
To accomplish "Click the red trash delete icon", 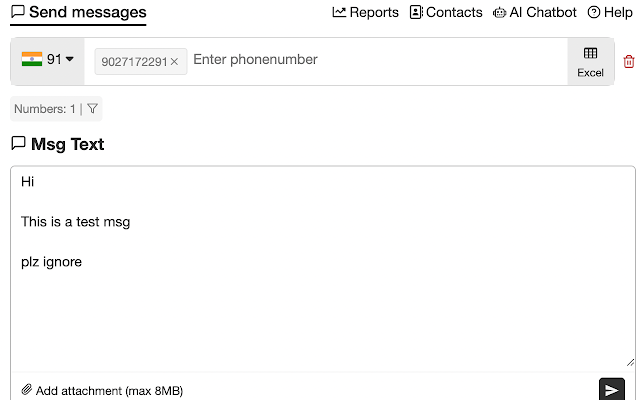I will point(629,62).
